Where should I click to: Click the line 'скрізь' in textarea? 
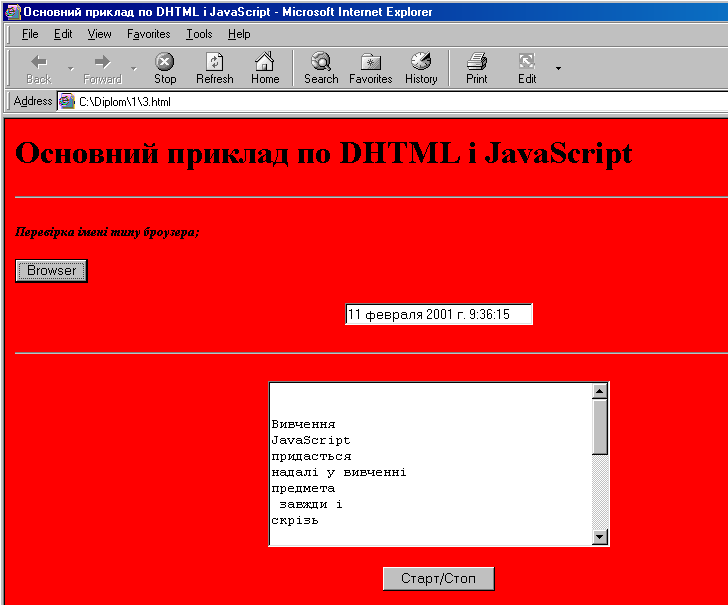point(295,520)
